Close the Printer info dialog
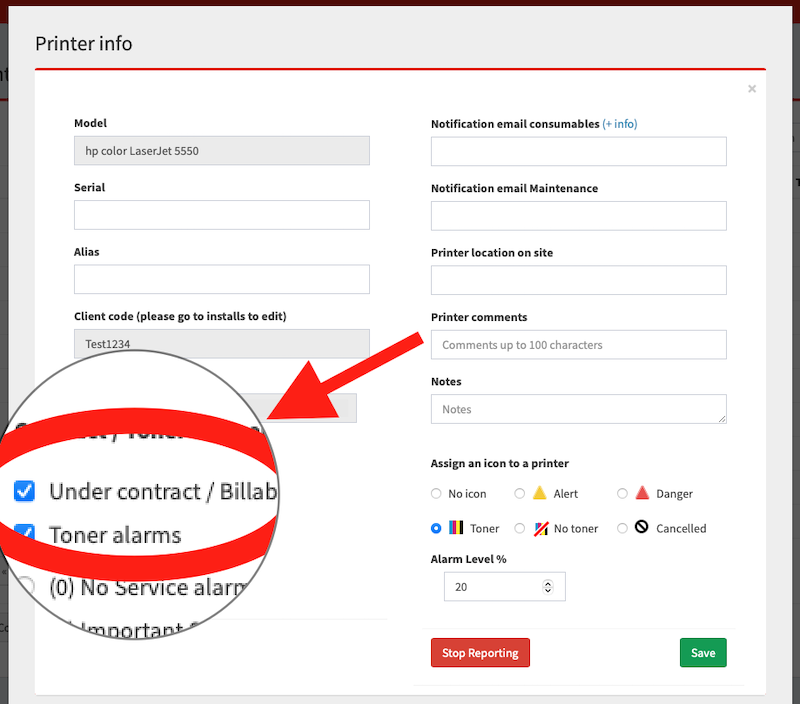 (x=752, y=89)
